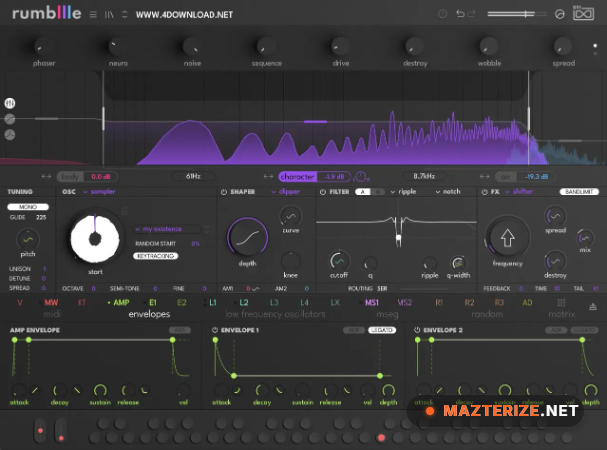
Task: Adjust the master volume slider in header
Action: pos(517,14)
